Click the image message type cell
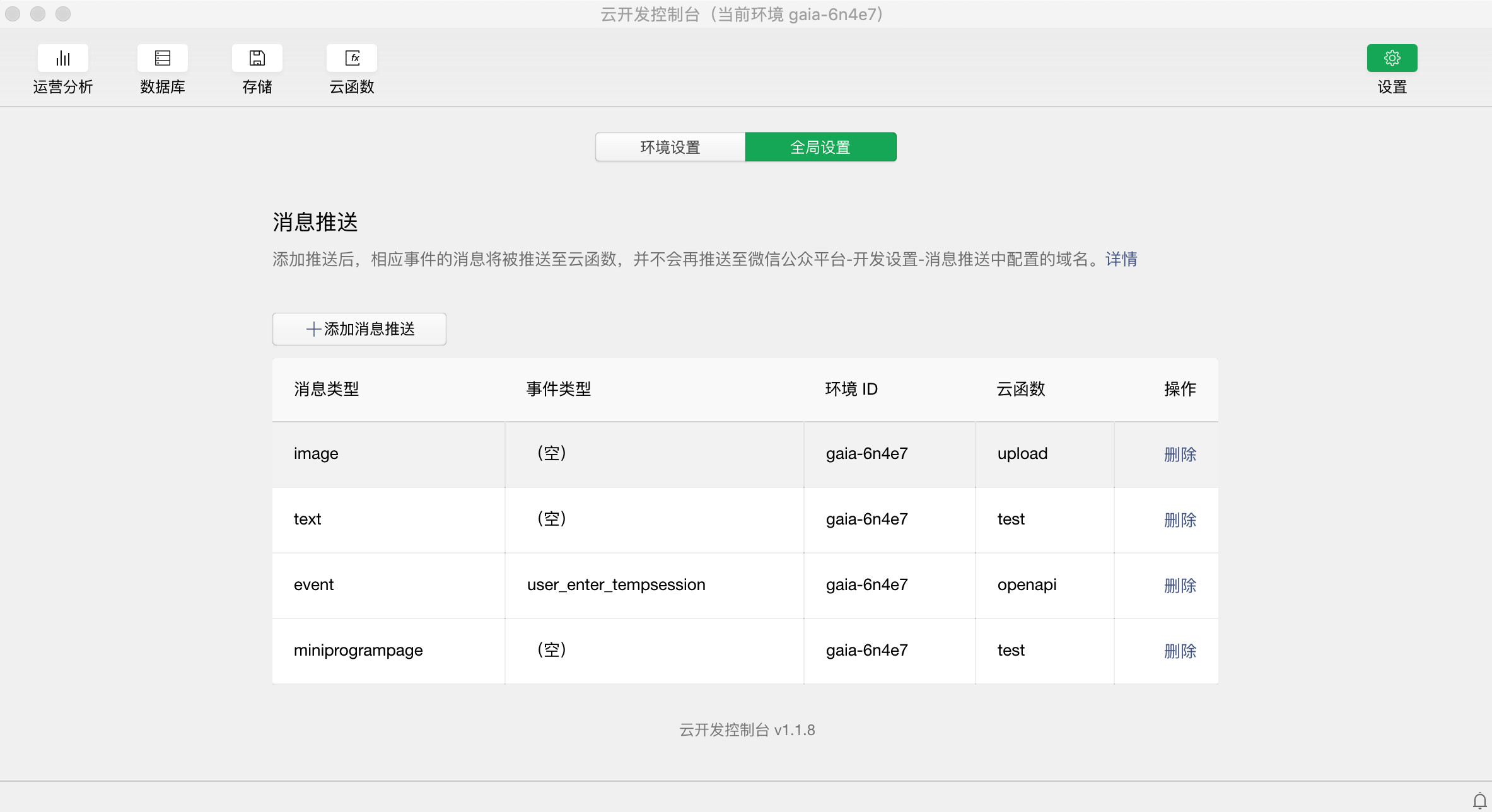1492x812 pixels. click(x=316, y=454)
